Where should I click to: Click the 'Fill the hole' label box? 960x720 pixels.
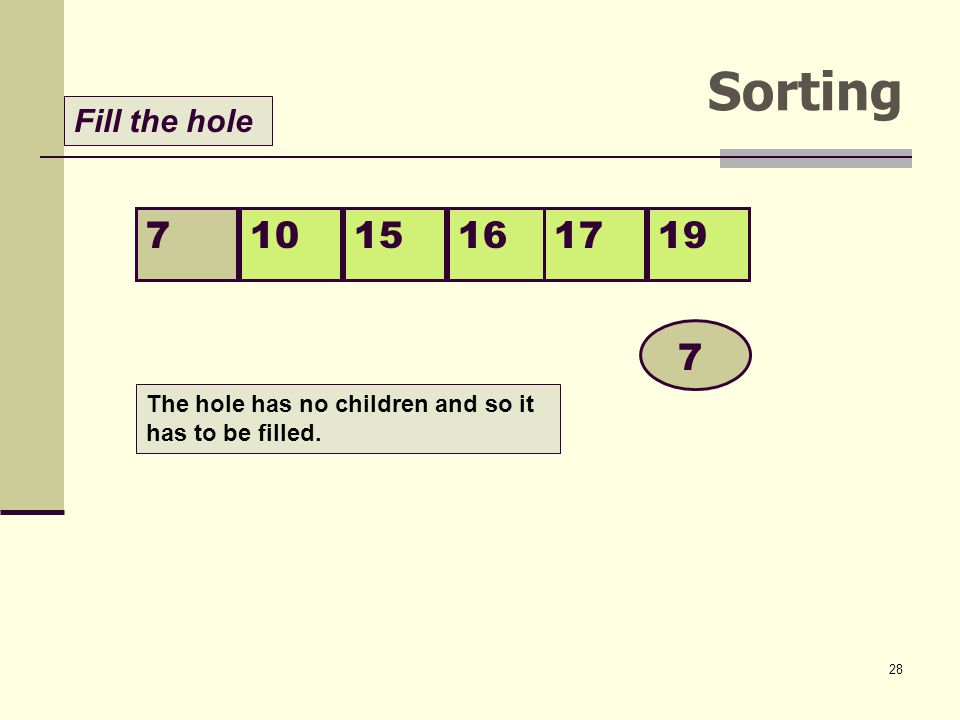tap(168, 121)
